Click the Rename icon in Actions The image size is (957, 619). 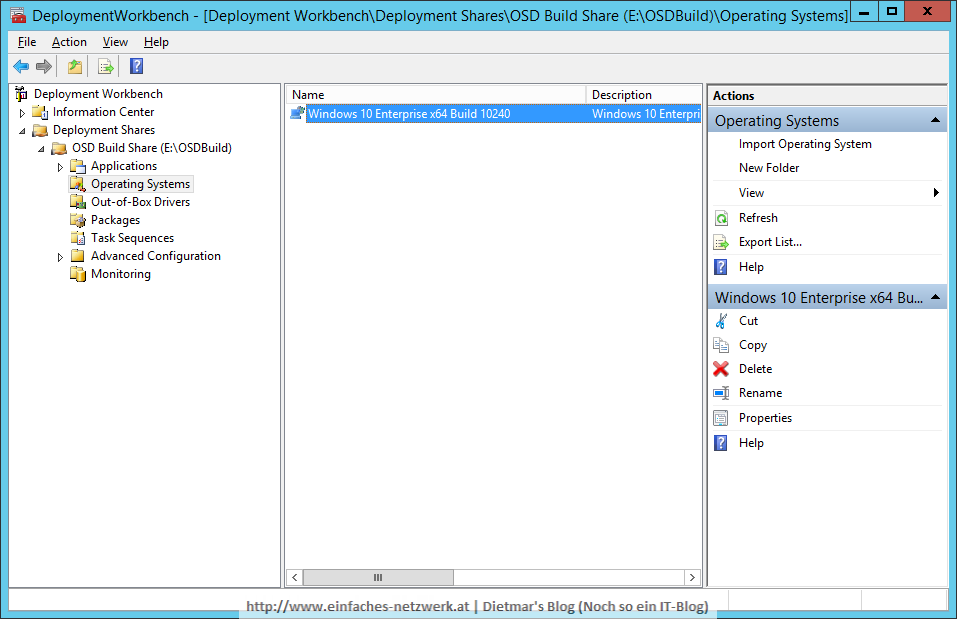[x=721, y=393]
